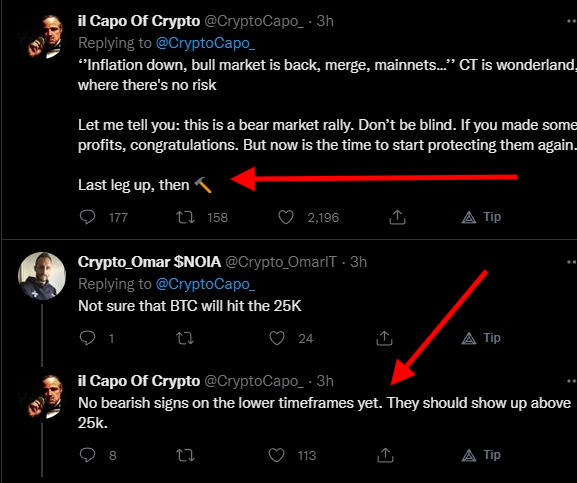
Task: Tip on the bottom il Capo tweet
Action: tap(481, 455)
